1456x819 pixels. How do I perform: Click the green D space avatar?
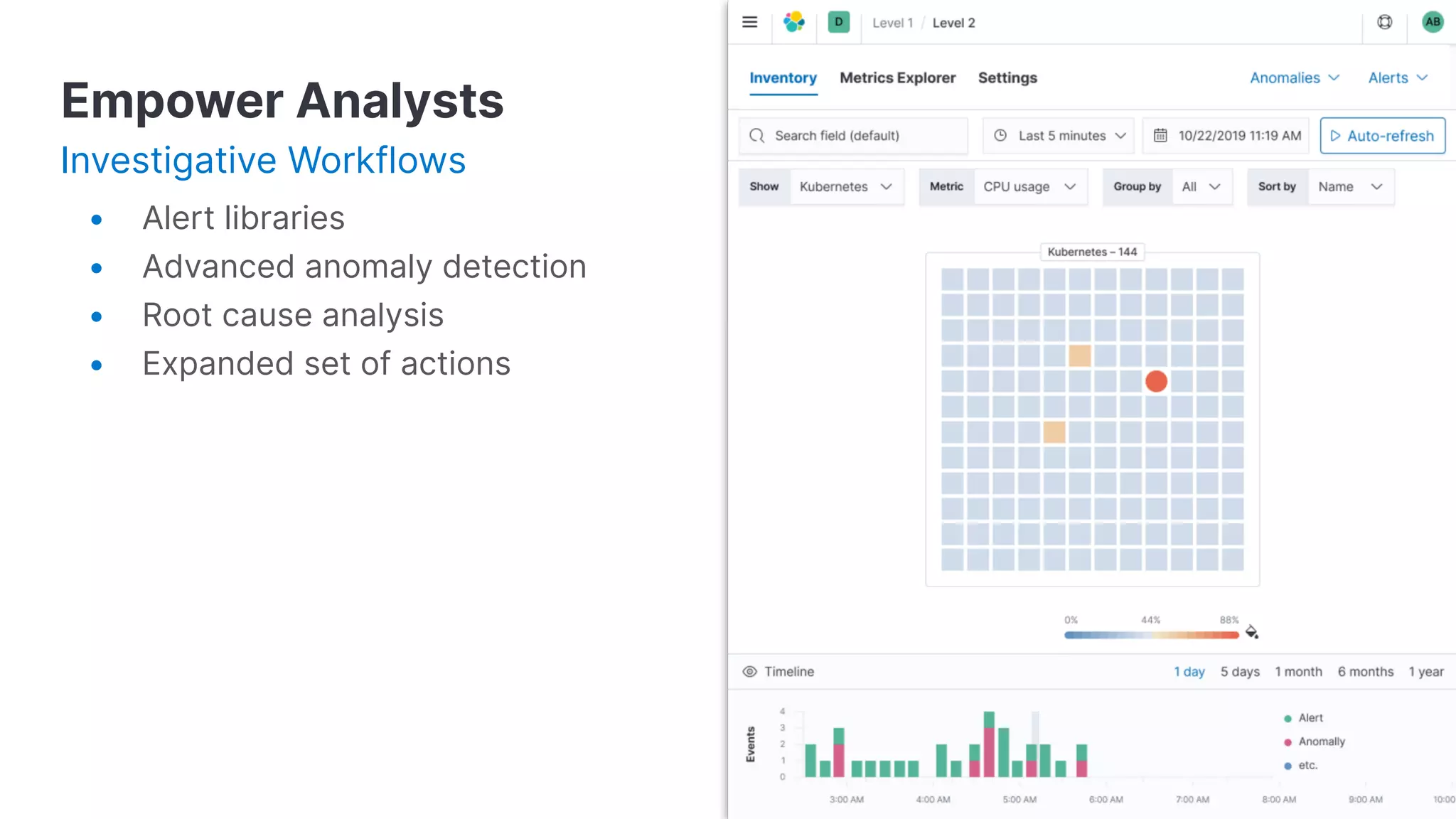coord(839,22)
